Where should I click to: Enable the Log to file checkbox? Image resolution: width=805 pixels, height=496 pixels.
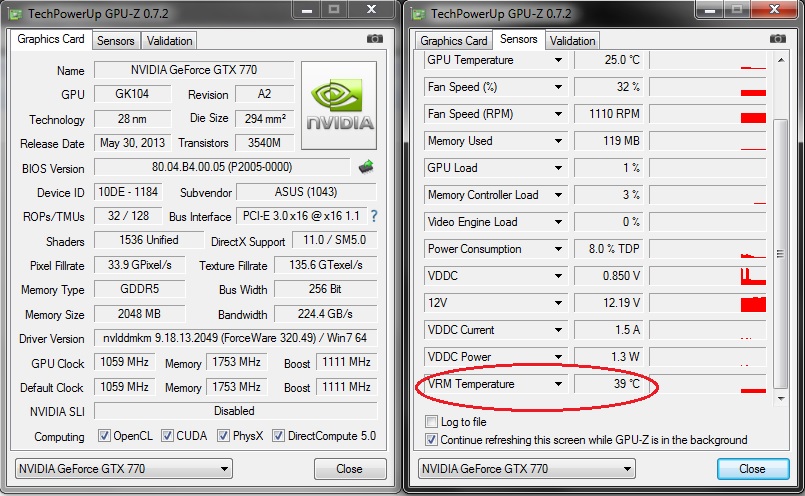[x=431, y=422]
